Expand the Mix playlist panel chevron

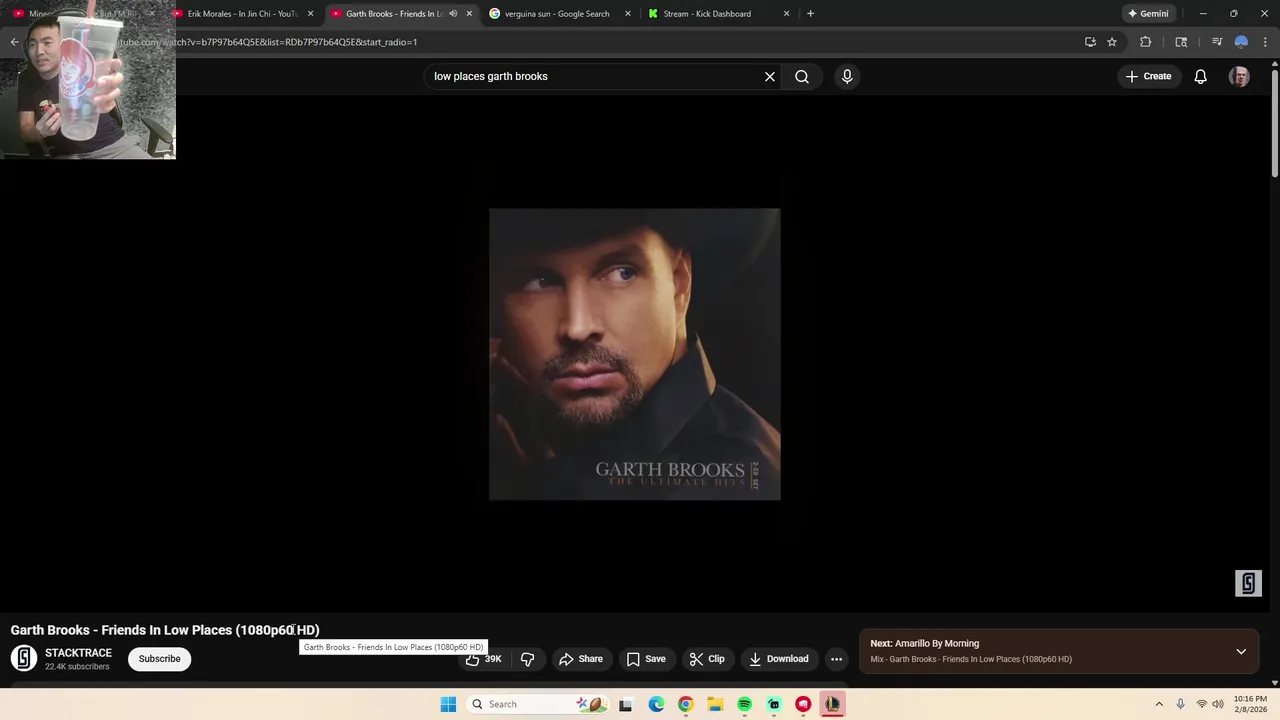point(1241,651)
